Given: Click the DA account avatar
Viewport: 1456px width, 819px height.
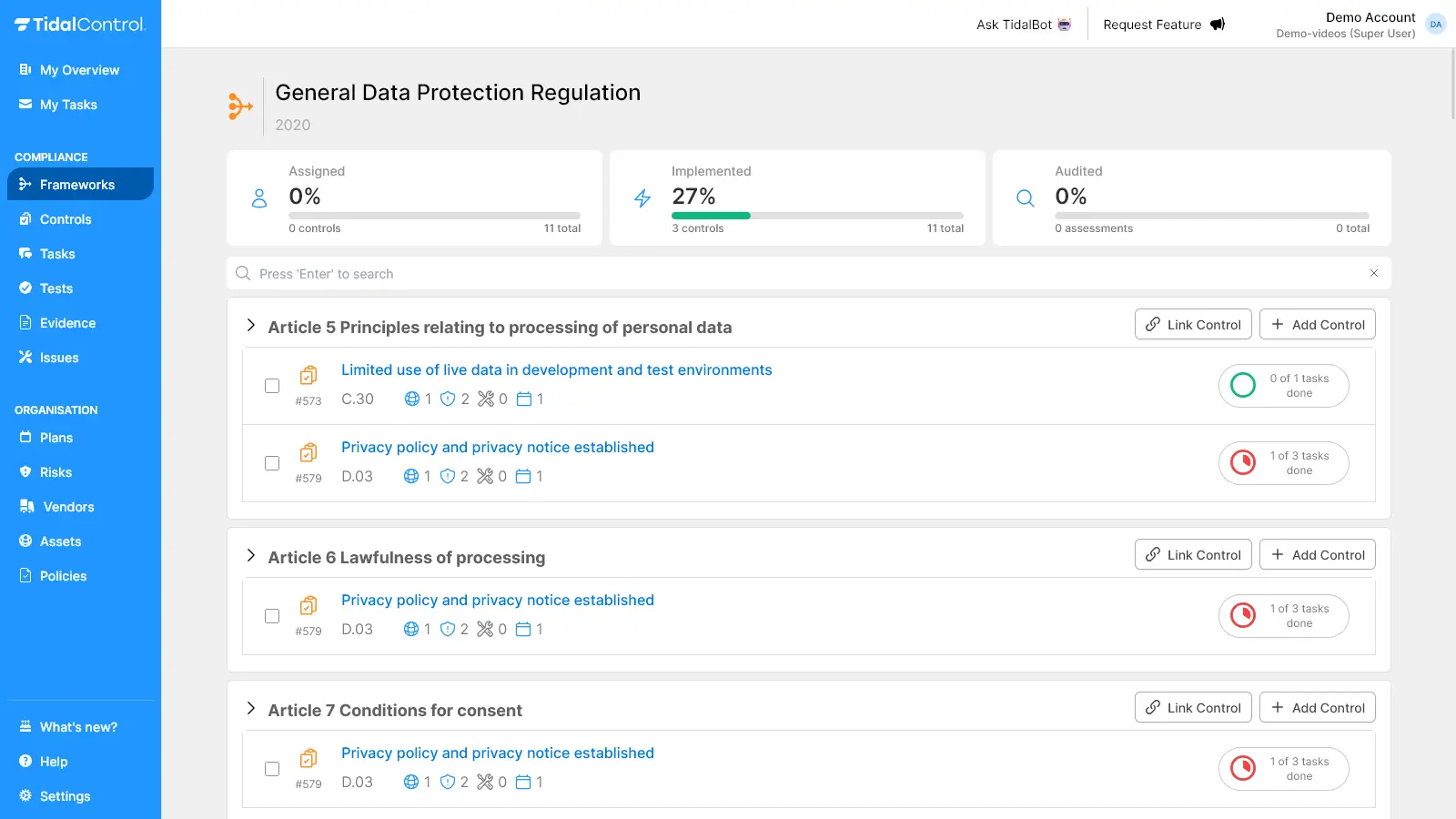Looking at the screenshot, I should [1435, 25].
